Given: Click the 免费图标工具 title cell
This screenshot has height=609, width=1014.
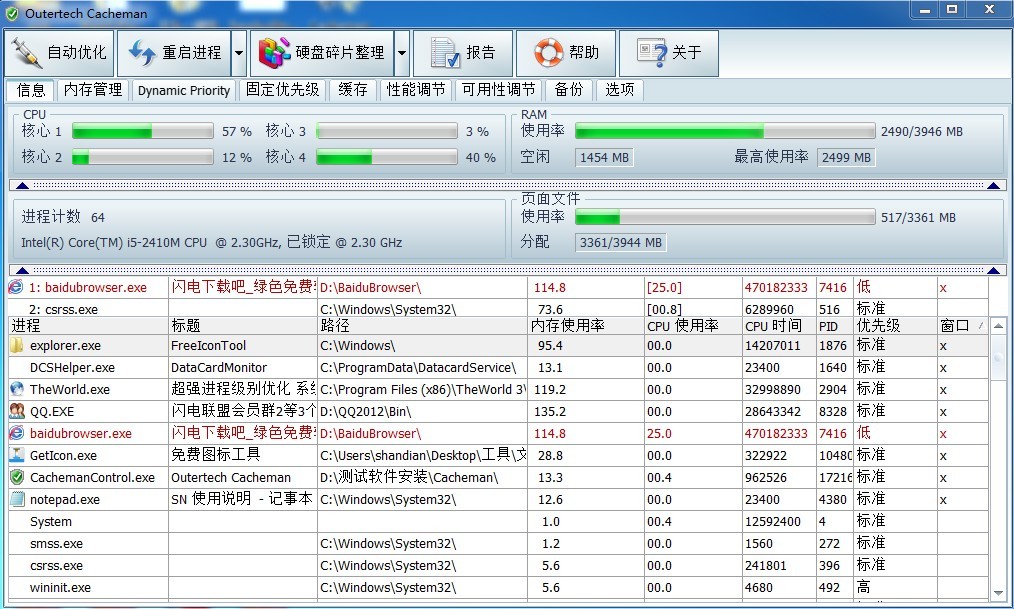Looking at the screenshot, I should [215, 455].
